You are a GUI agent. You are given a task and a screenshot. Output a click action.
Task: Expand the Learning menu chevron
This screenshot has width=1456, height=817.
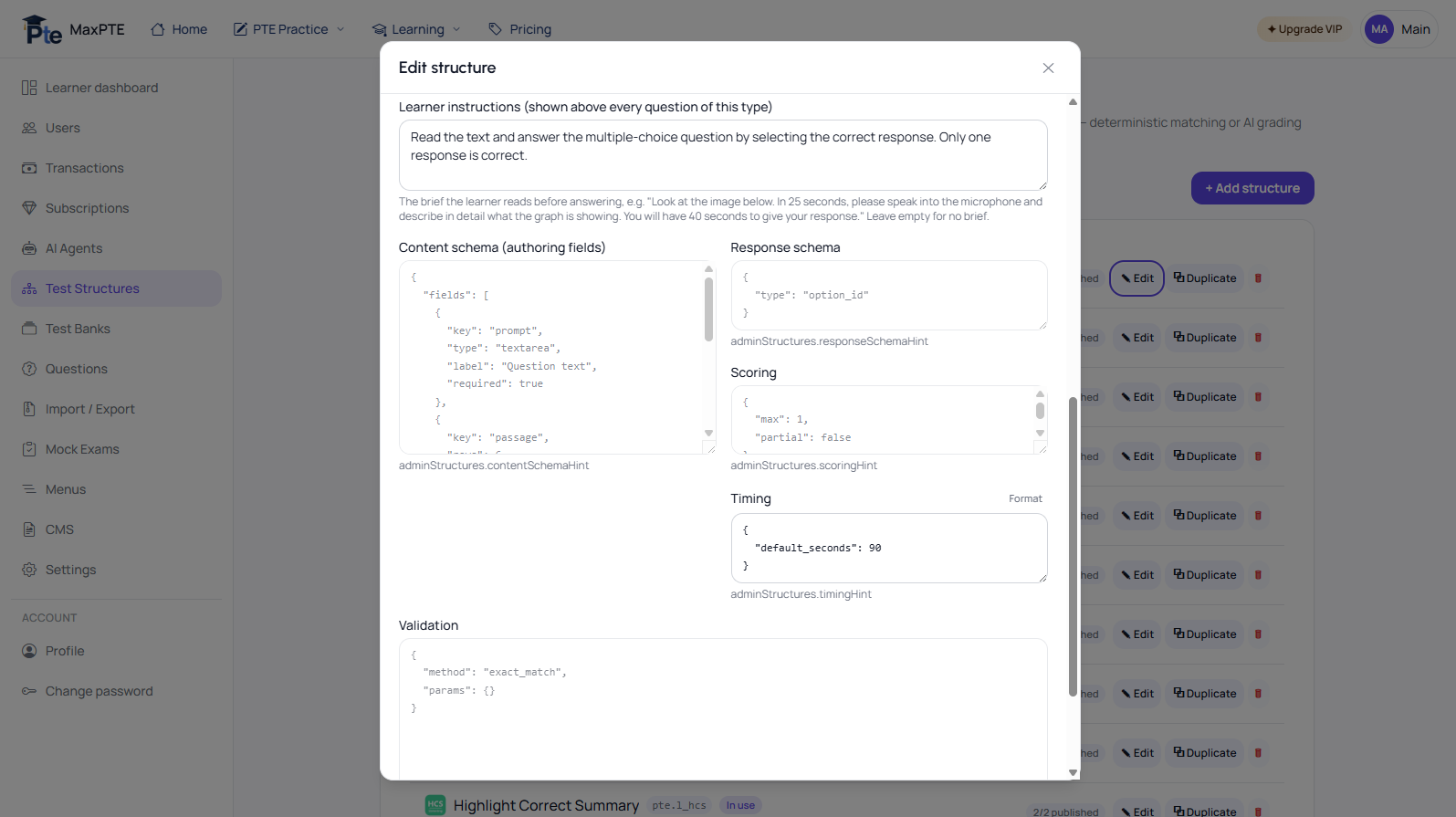[456, 29]
